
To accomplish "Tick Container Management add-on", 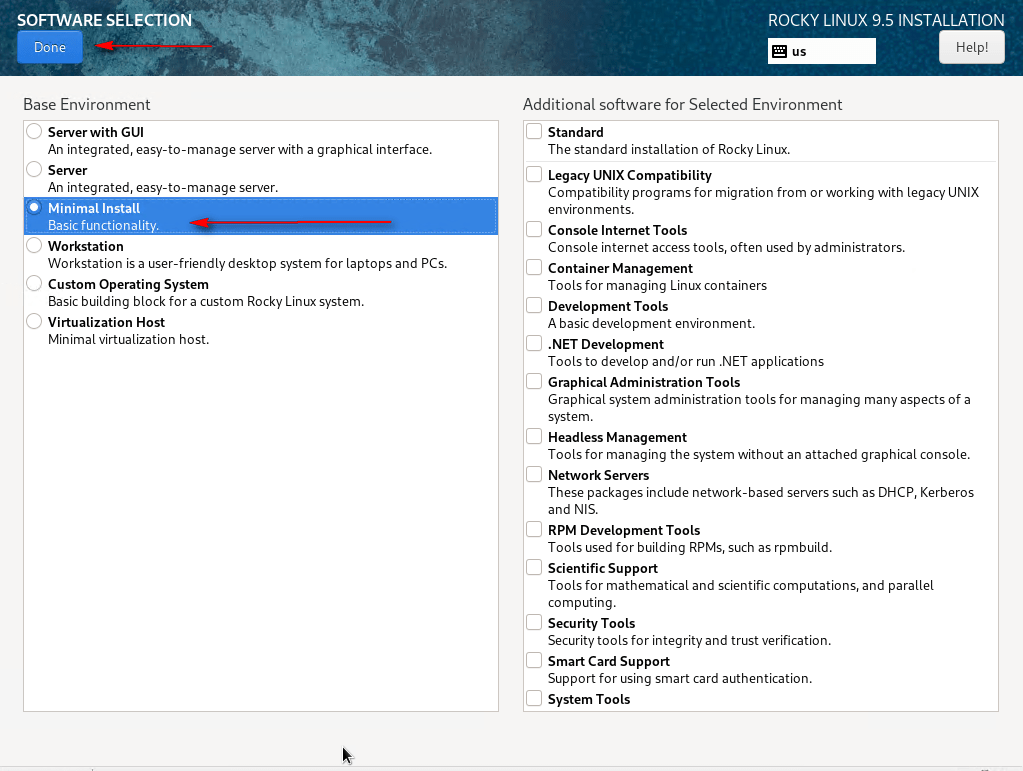I will click(535, 268).
